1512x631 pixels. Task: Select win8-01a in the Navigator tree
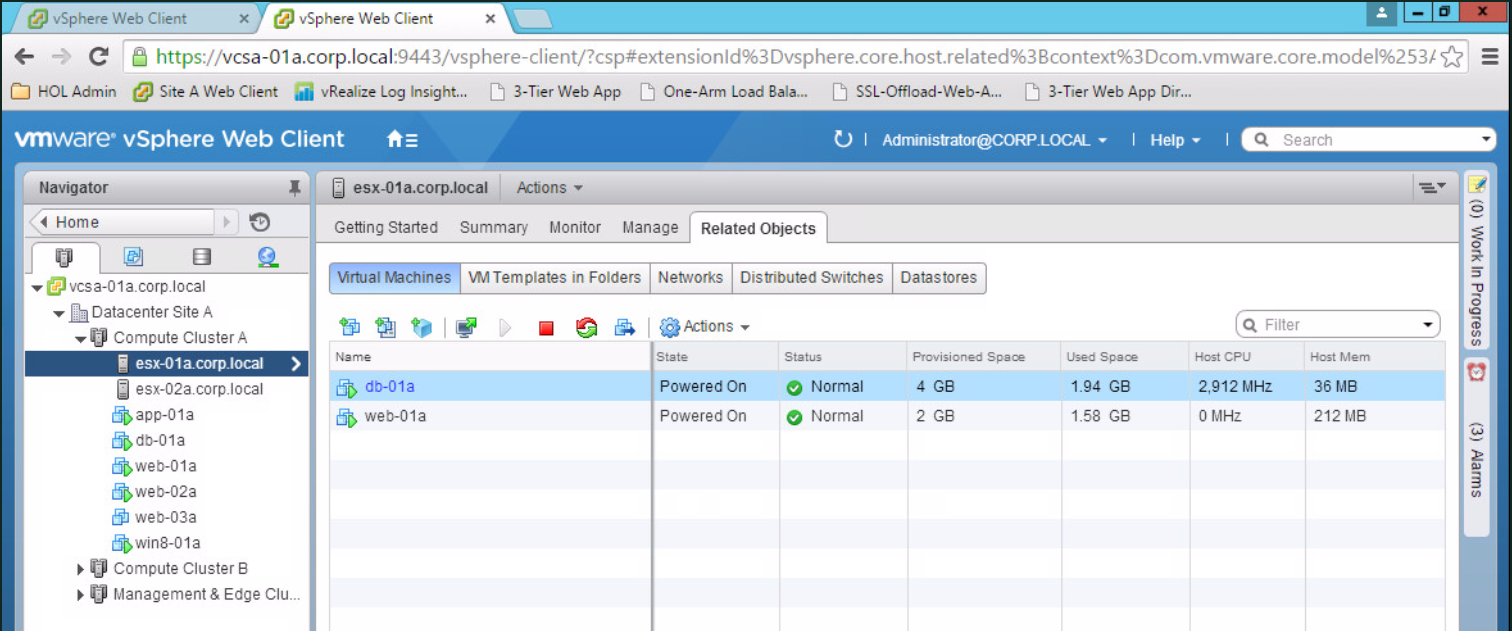tap(167, 543)
